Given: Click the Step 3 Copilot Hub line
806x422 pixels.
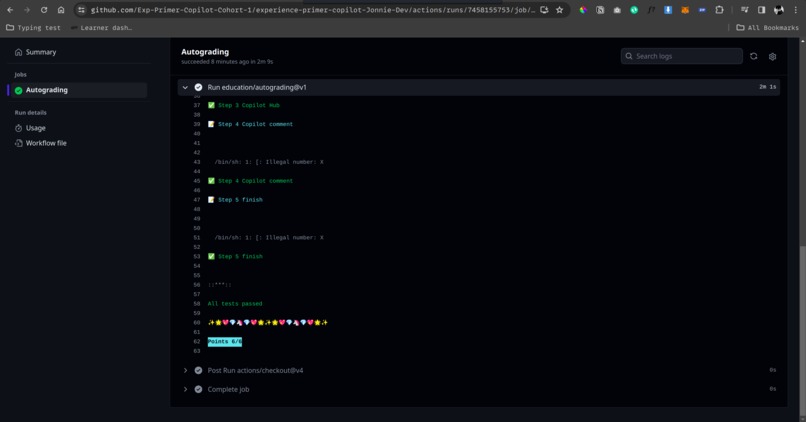Looking at the screenshot, I should (249, 105).
